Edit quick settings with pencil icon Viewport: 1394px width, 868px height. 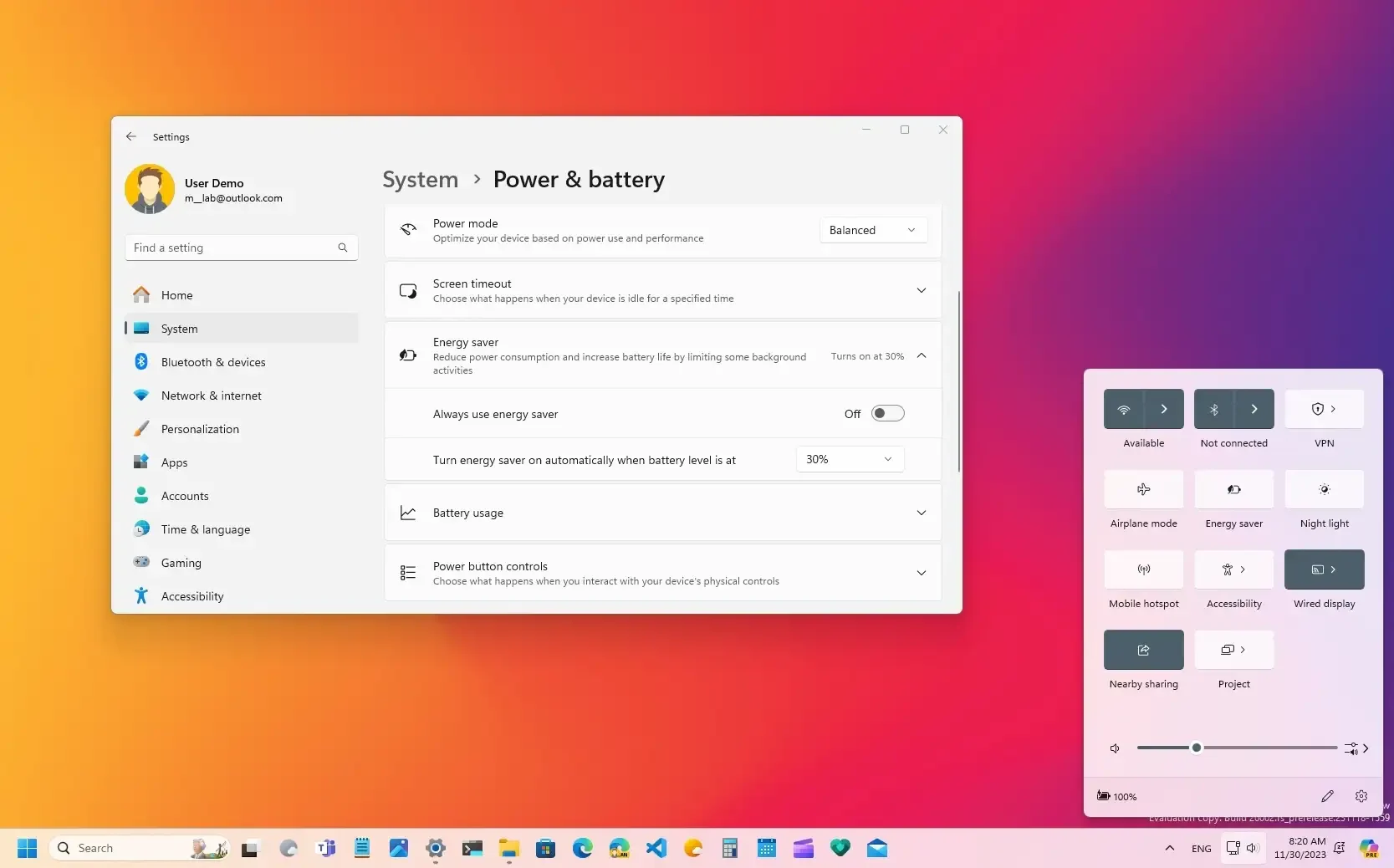click(x=1327, y=796)
